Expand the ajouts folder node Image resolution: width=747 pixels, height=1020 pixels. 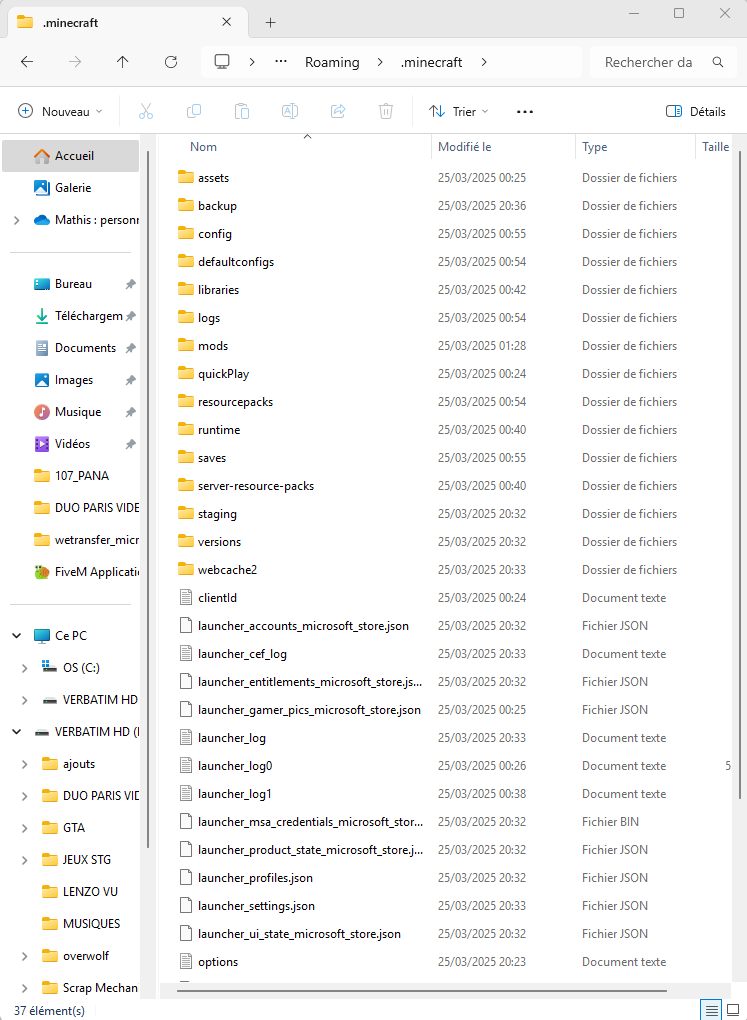(25, 764)
